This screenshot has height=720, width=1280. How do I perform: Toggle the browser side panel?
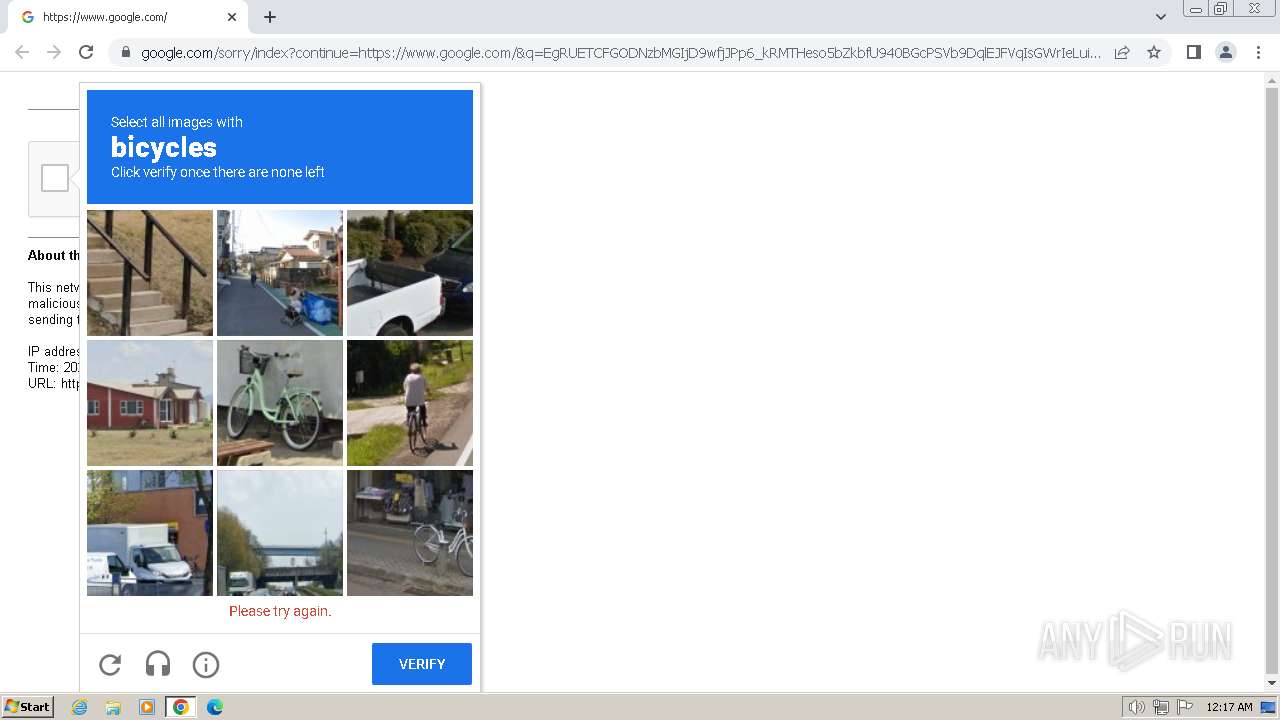pyautogui.click(x=1193, y=52)
